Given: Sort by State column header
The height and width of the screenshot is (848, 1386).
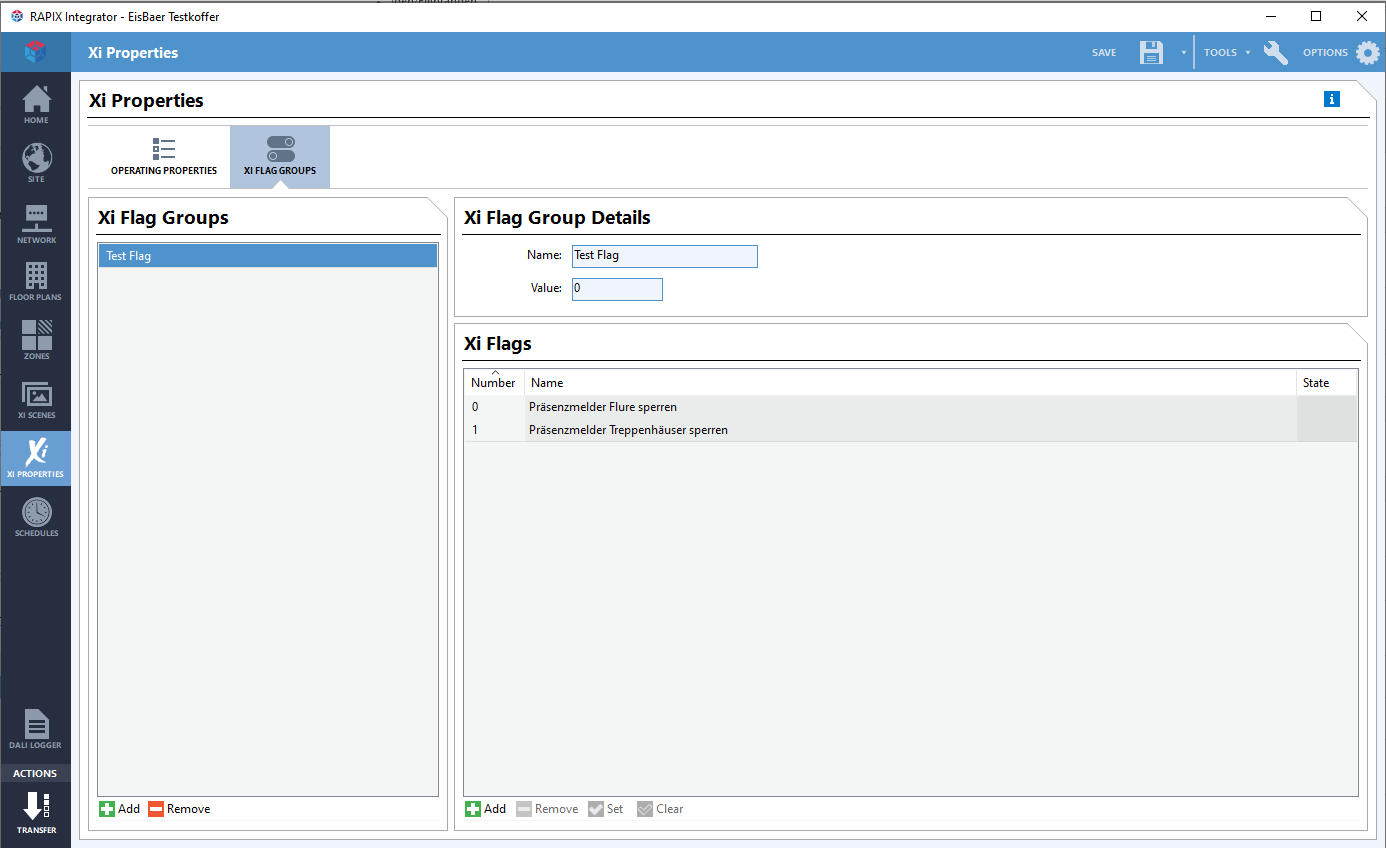Looking at the screenshot, I should click(x=1327, y=383).
